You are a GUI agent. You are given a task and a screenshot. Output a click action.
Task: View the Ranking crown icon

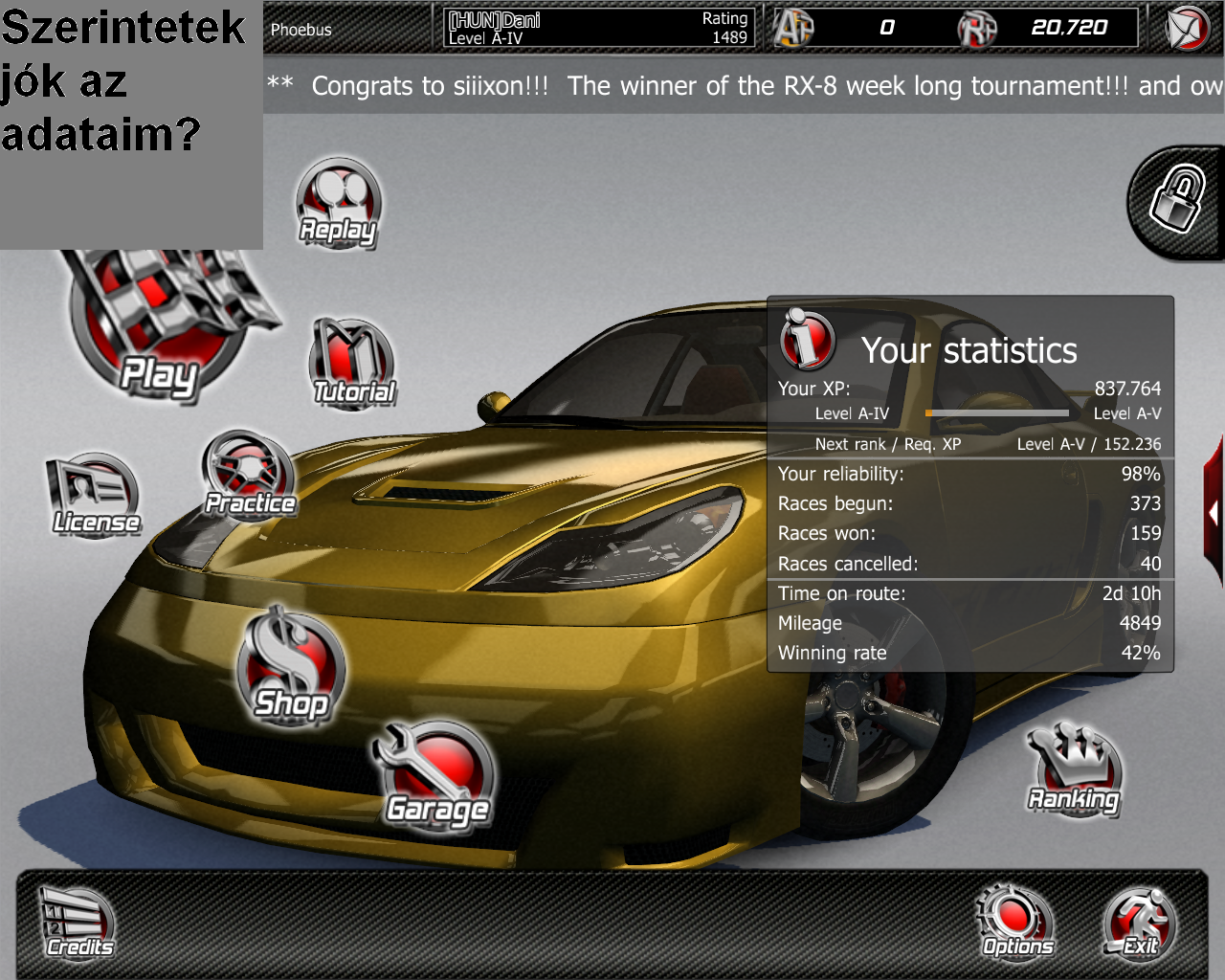click(x=1074, y=771)
